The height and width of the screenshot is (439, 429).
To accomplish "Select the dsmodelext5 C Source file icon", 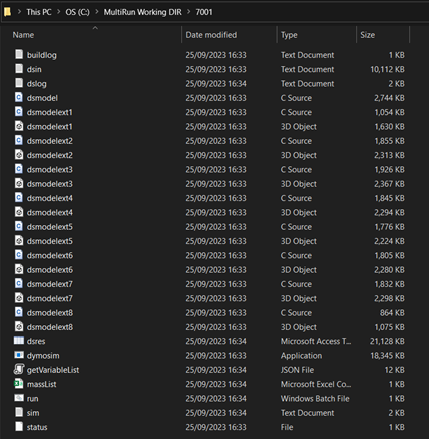I will 19,226.
